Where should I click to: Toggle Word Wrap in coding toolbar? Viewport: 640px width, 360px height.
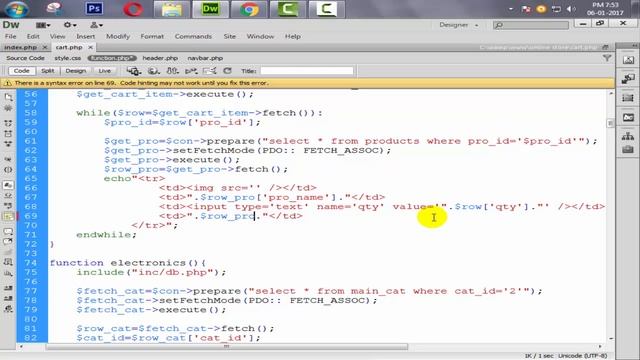(x=8, y=206)
